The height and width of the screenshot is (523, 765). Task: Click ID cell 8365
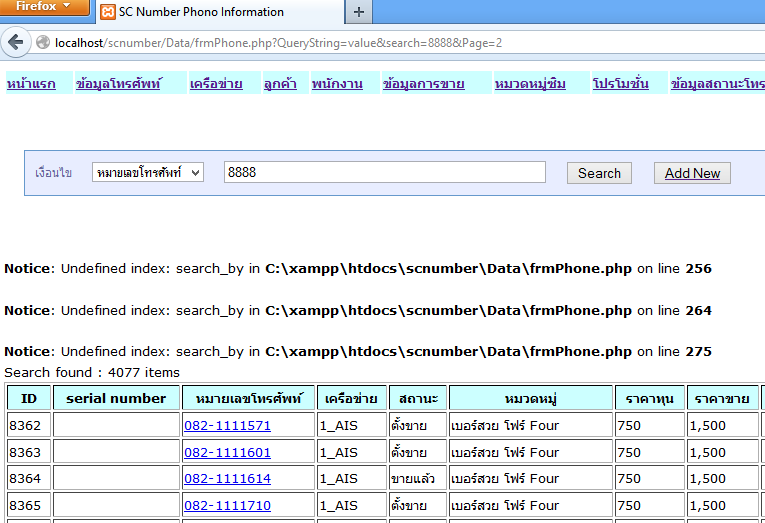point(29,505)
